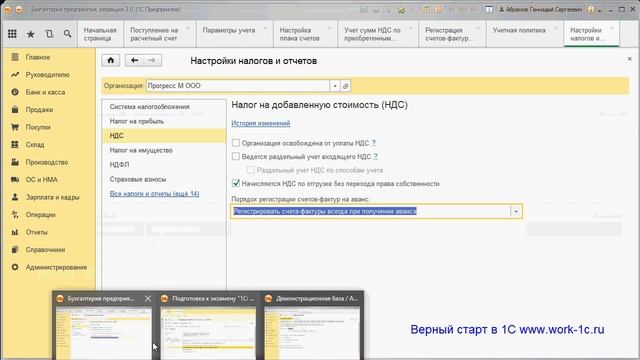Select Налог на имущество in list

164,150
